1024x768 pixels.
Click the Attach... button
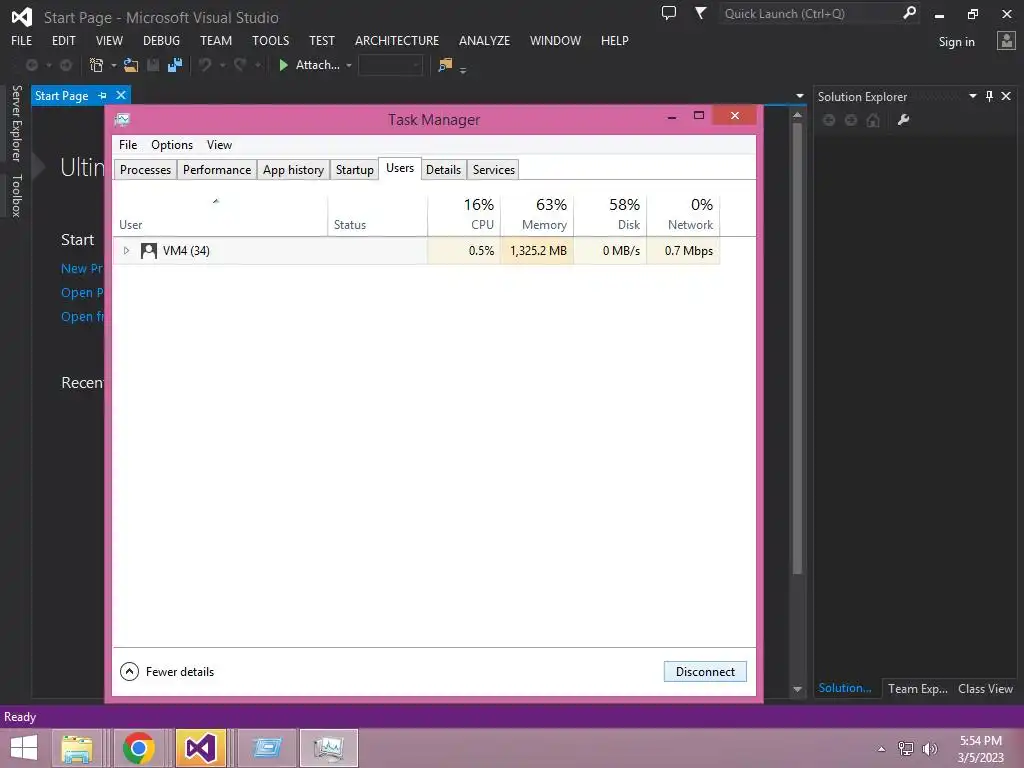(x=317, y=65)
